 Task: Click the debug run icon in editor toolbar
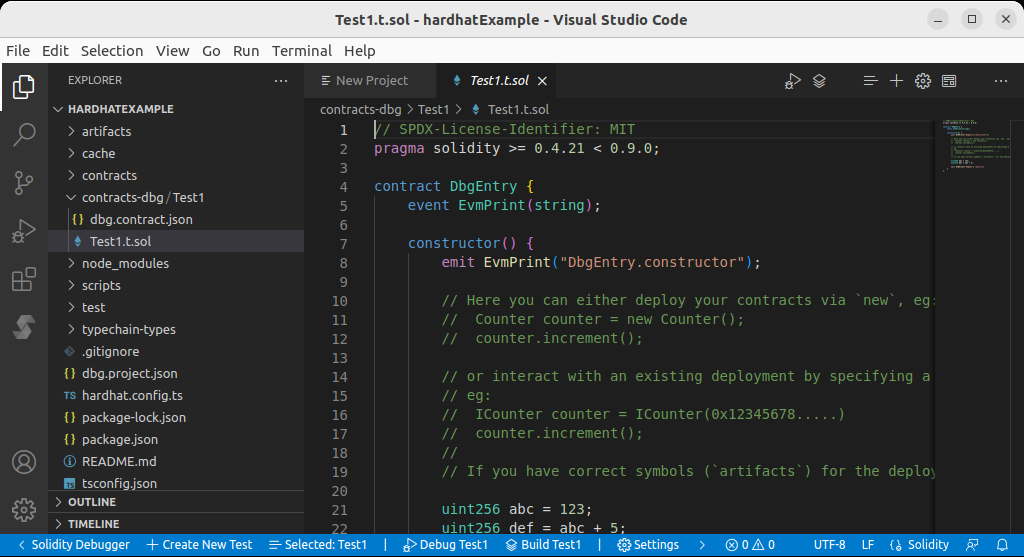tap(793, 81)
